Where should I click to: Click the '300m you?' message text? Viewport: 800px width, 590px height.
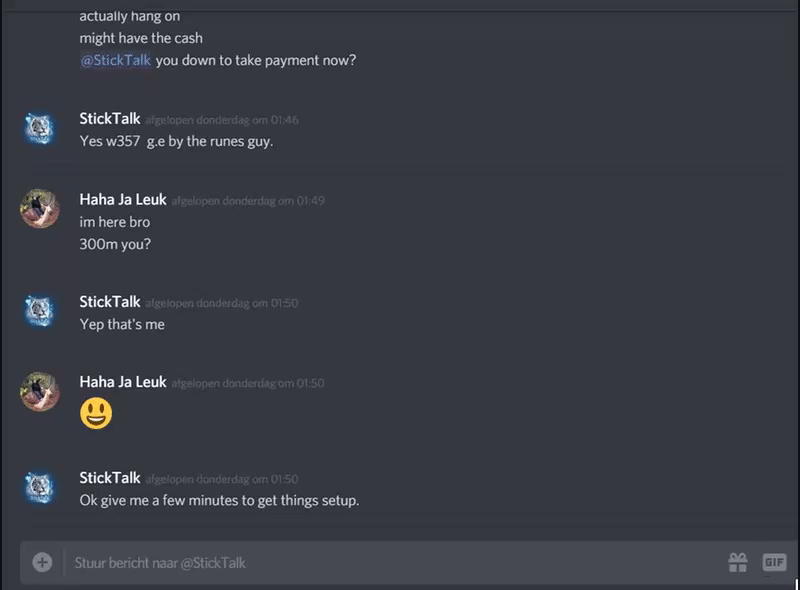(x=115, y=244)
